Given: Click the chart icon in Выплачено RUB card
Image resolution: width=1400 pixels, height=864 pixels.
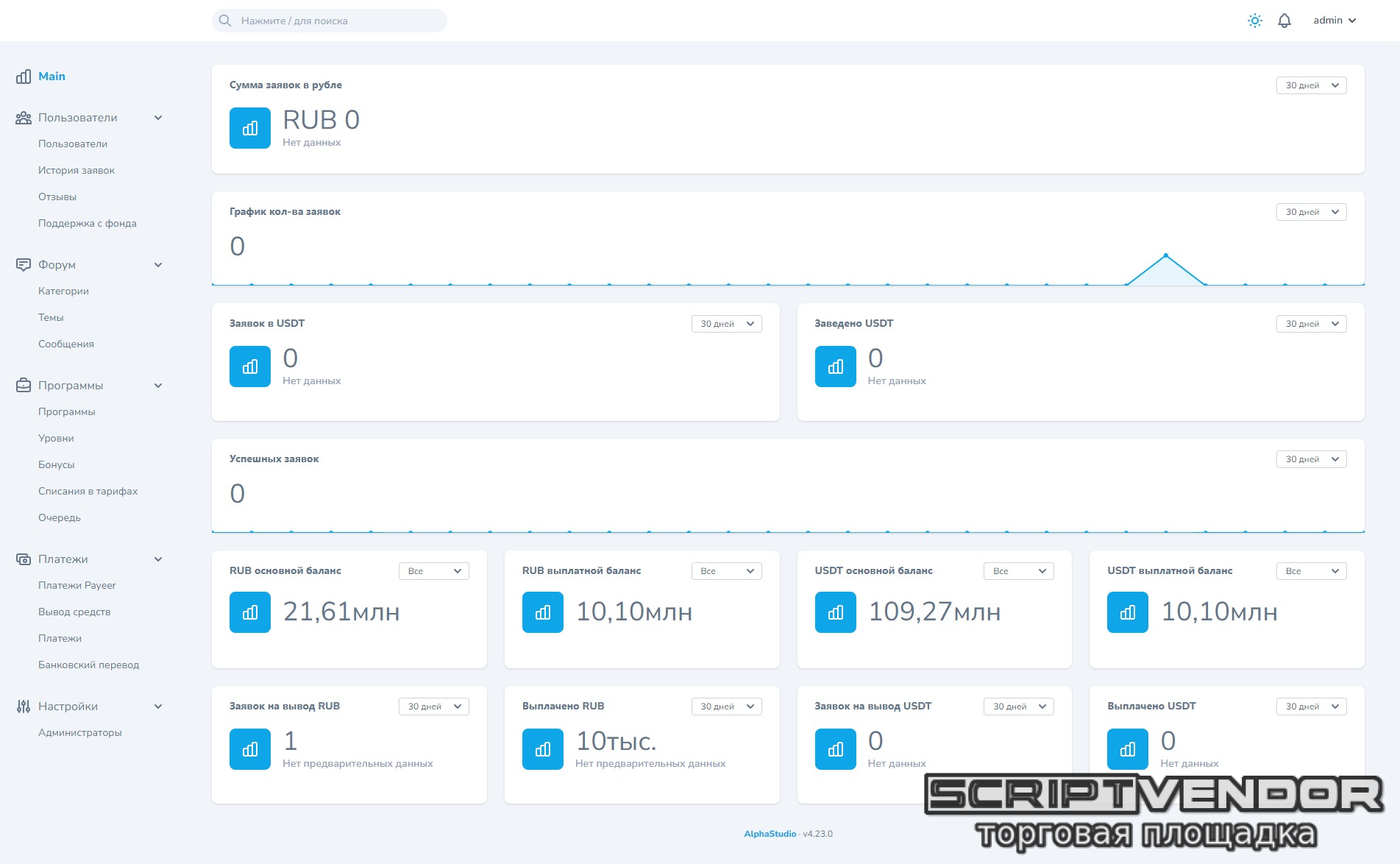Looking at the screenshot, I should 543,749.
